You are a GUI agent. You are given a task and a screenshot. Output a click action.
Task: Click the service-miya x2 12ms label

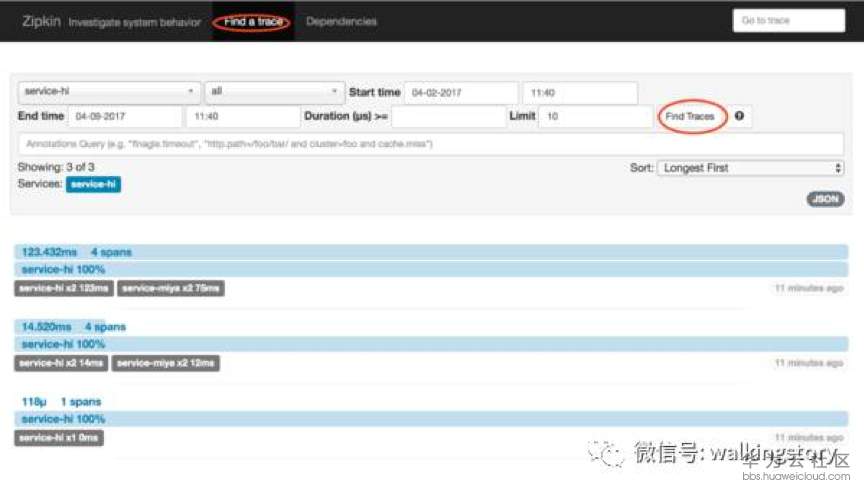166,363
